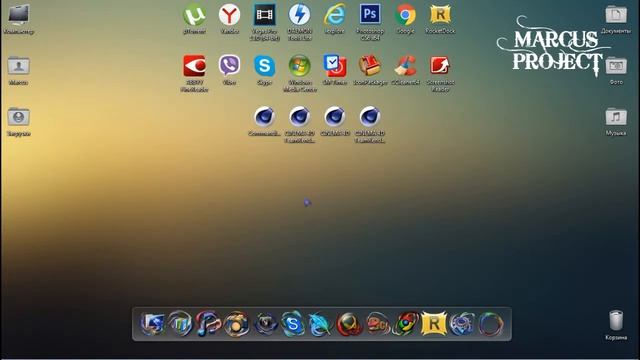The width and height of the screenshot is (640, 360).
Task: Select the Viber desktop shortcut
Action: 229,66
